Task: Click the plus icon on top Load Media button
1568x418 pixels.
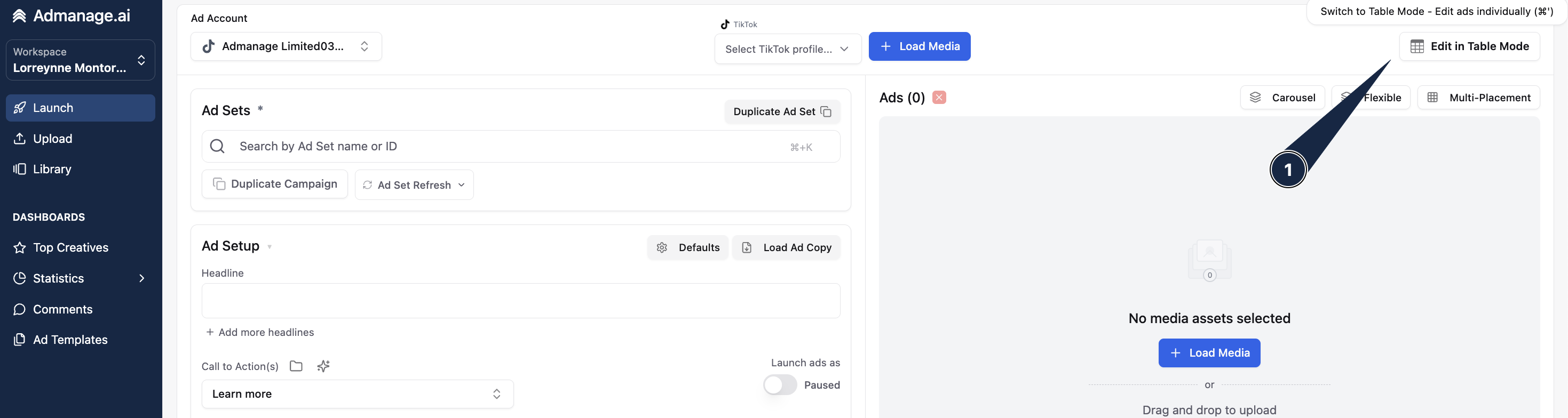Action: [885, 46]
